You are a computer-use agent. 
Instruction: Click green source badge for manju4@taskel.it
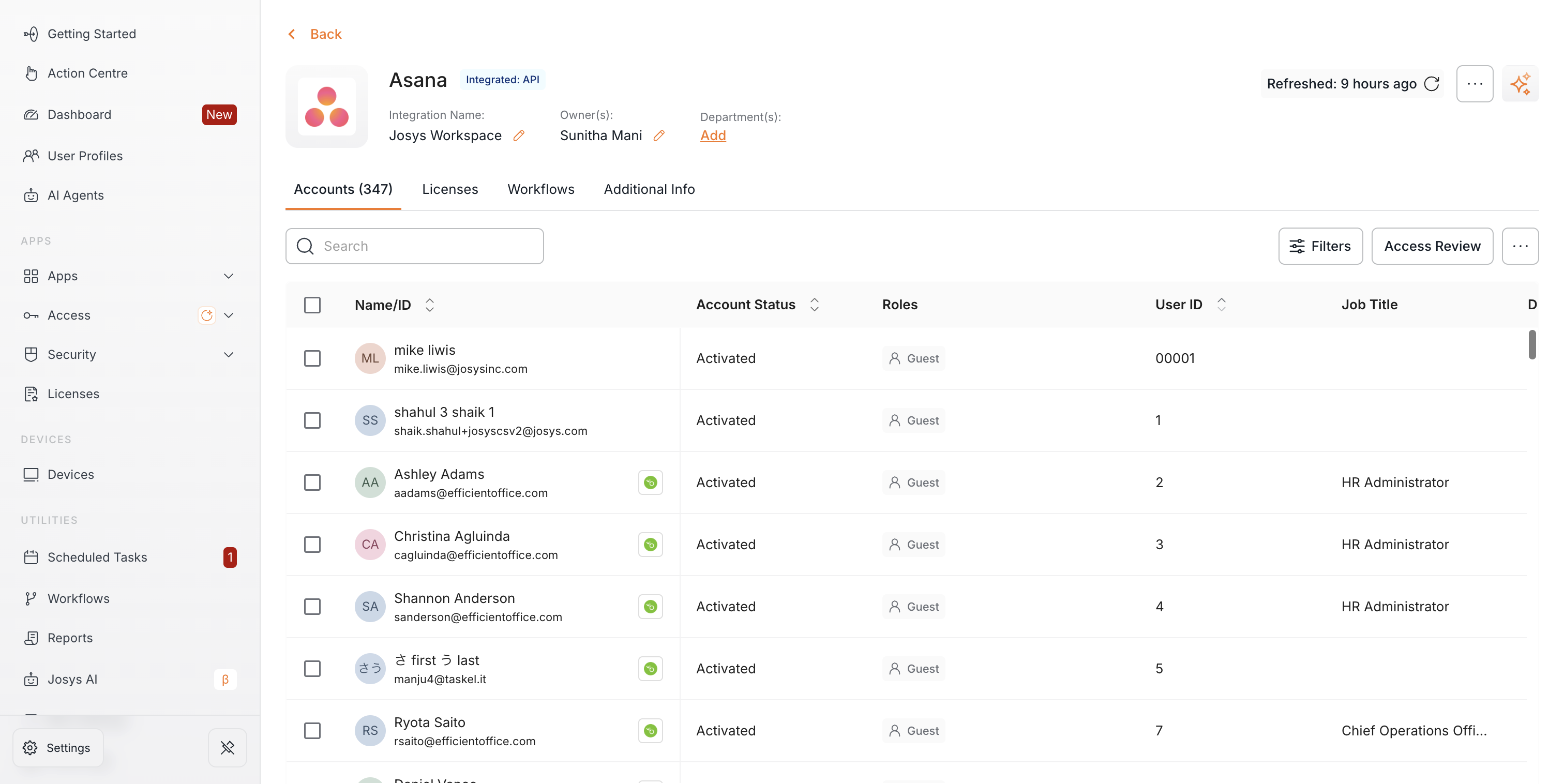click(x=650, y=669)
